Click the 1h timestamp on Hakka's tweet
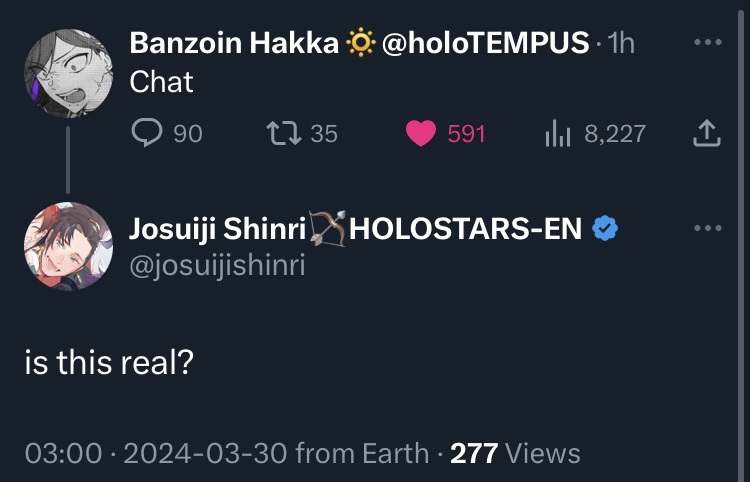Screen dimensions: 750x482 click(x=622, y=44)
